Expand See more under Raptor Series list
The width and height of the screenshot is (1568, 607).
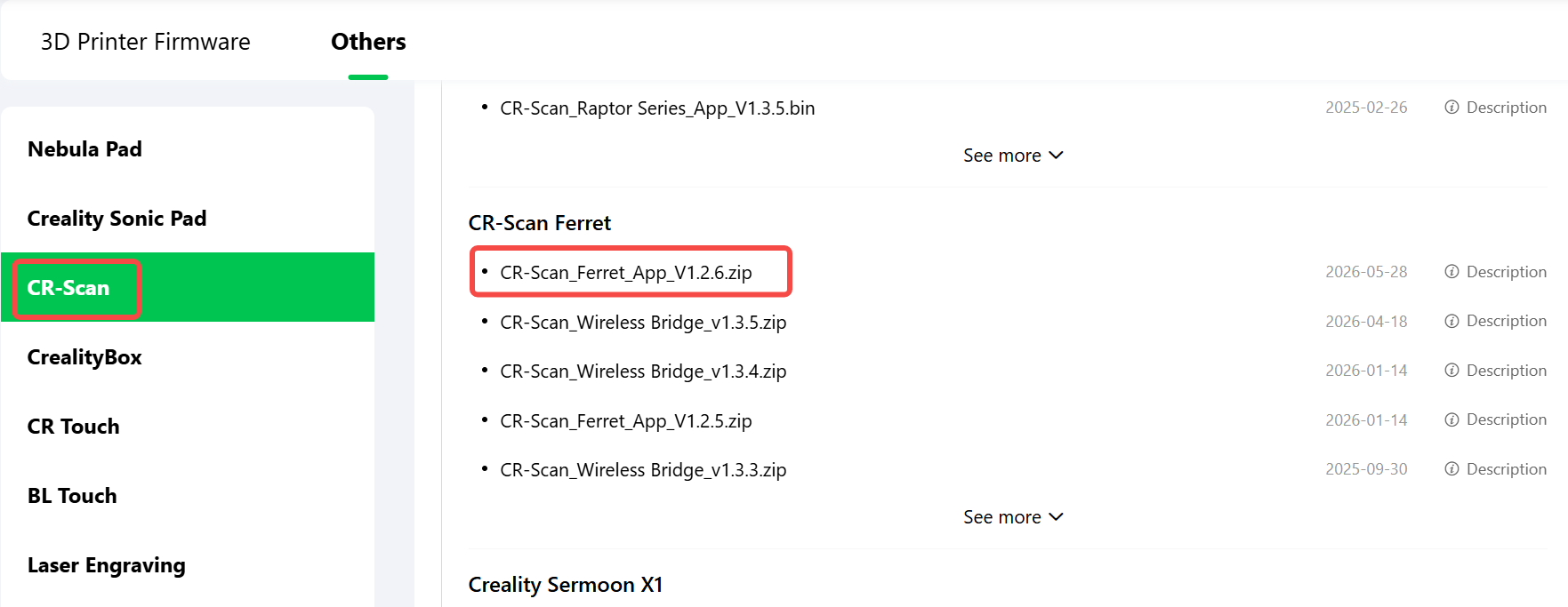1013,156
